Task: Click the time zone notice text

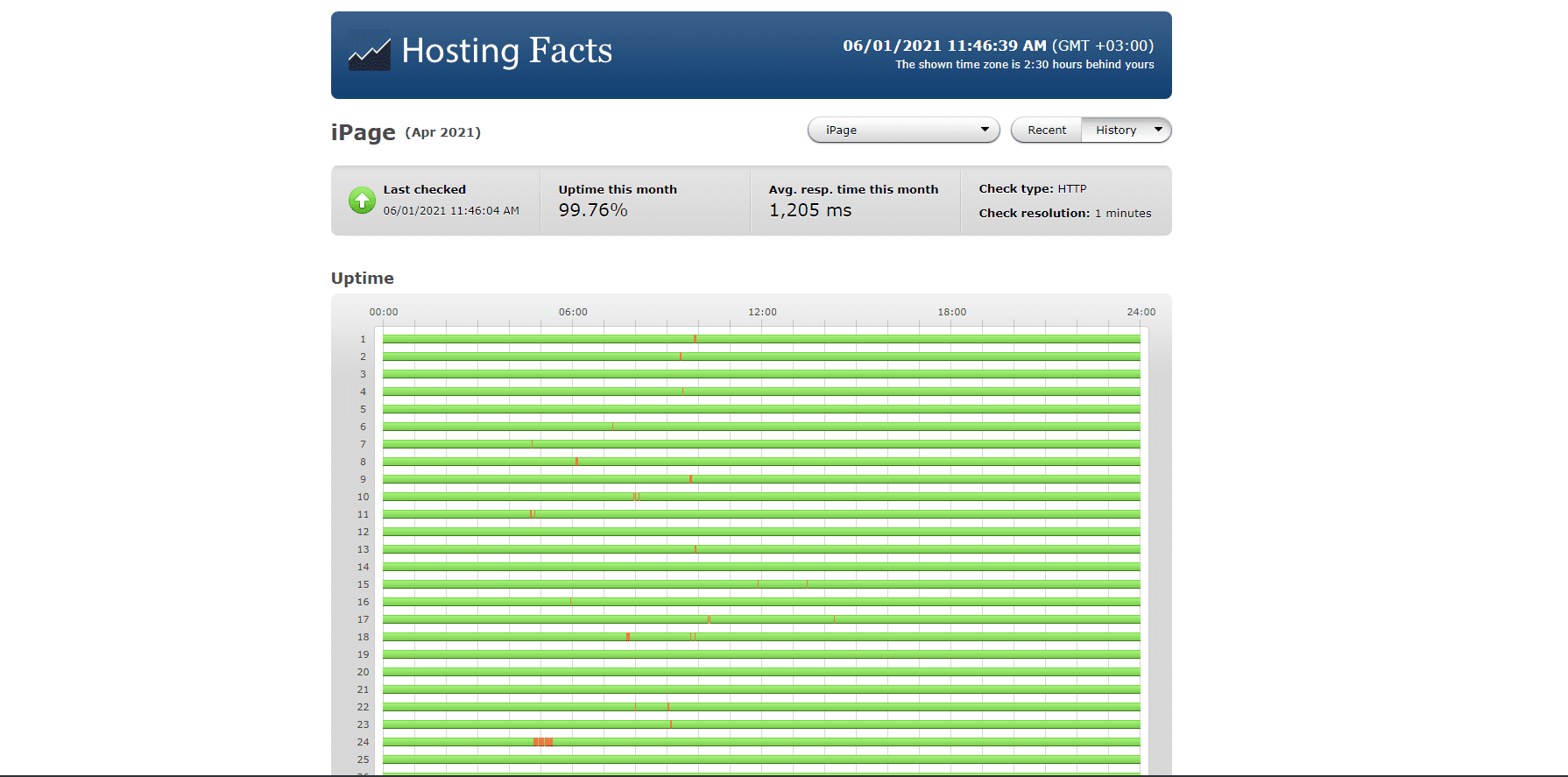Action: (1025, 65)
